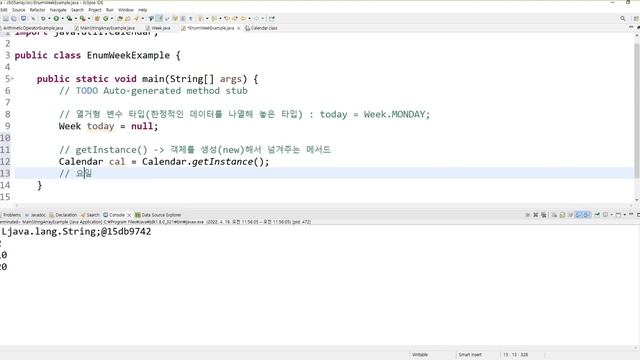Open the Search view tab
Screen dimensions: 640x360
90,215
